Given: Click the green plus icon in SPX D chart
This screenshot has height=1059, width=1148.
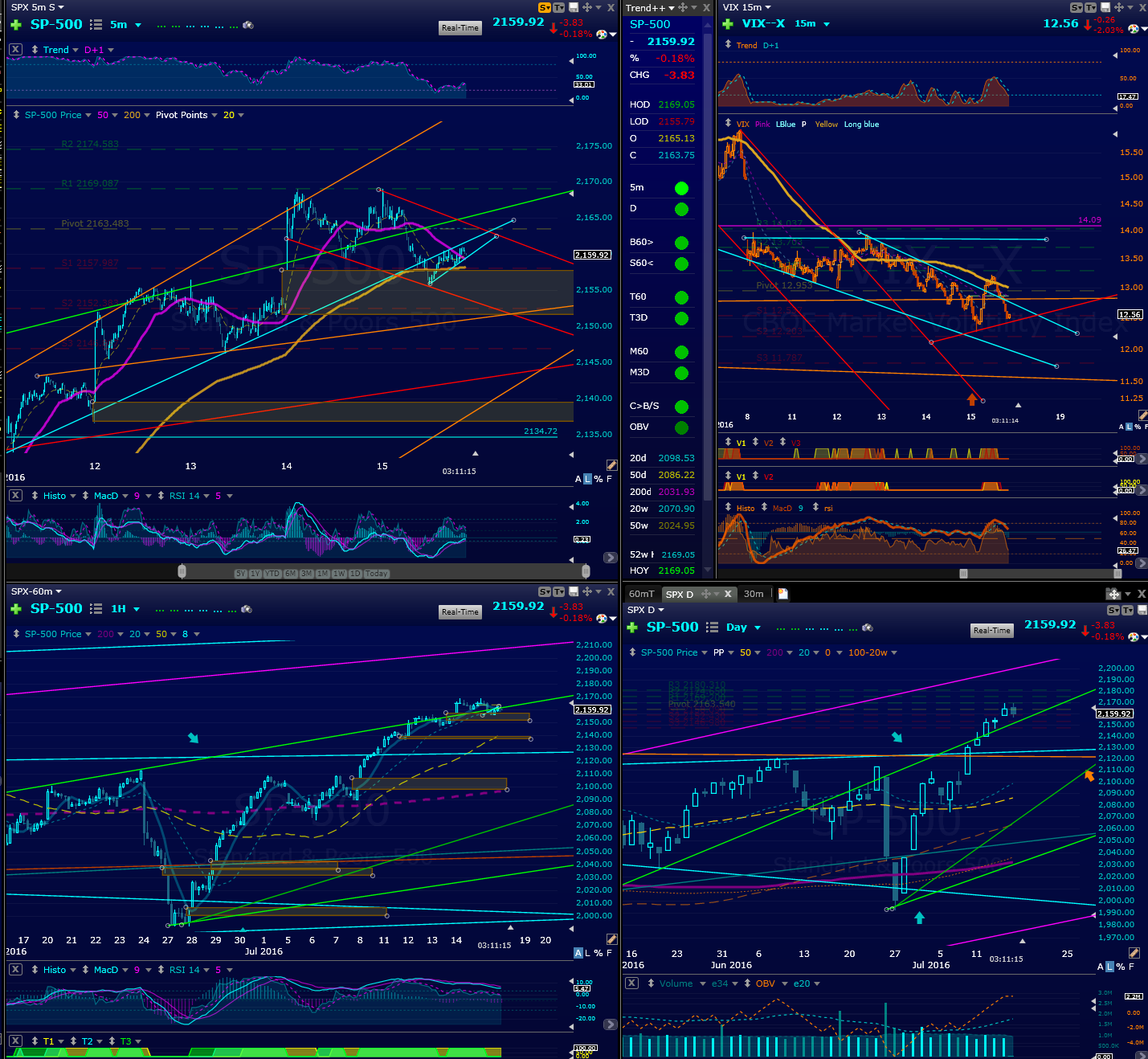Looking at the screenshot, I should pyautogui.click(x=632, y=628).
